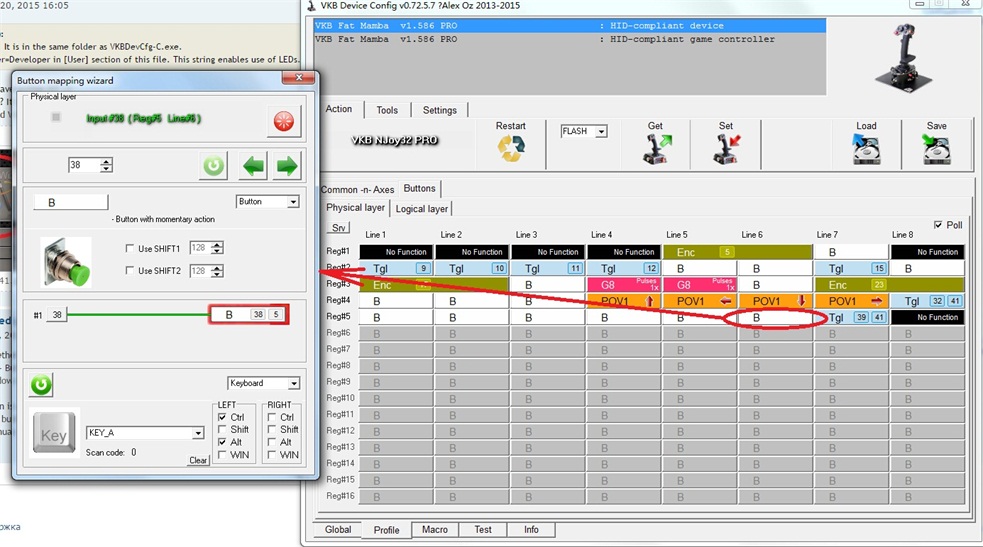Open the Keyboard mode dropdown

[294, 383]
